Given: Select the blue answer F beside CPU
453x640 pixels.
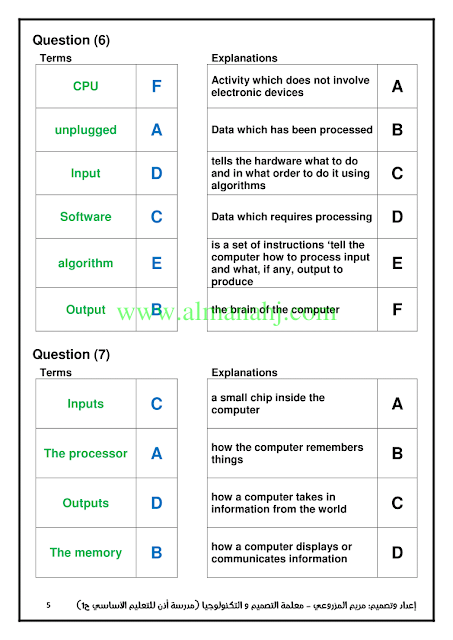Looking at the screenshot, I should coord(157,86).
